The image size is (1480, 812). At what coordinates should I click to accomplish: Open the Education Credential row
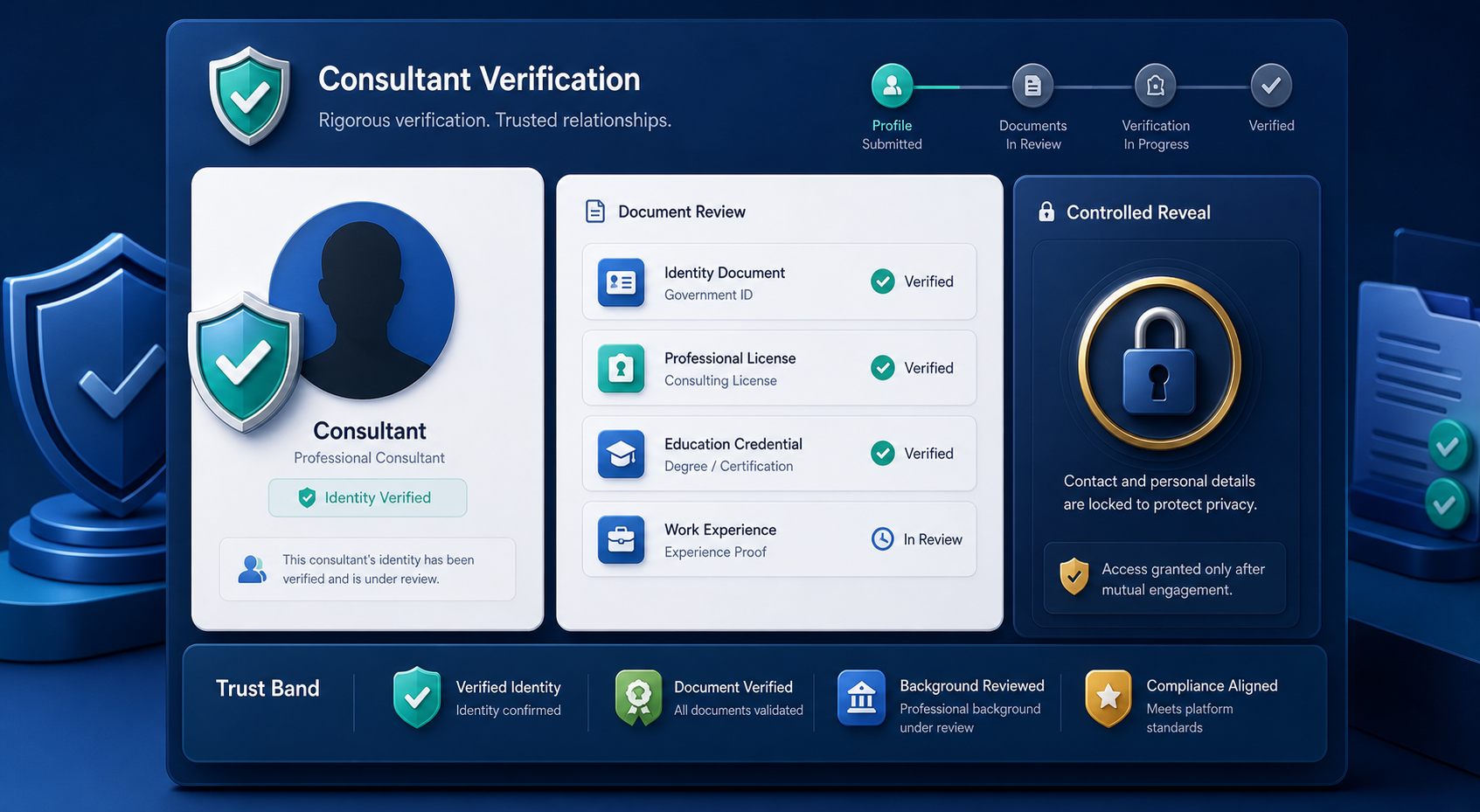pyautogui.click(x=779, y=454)
